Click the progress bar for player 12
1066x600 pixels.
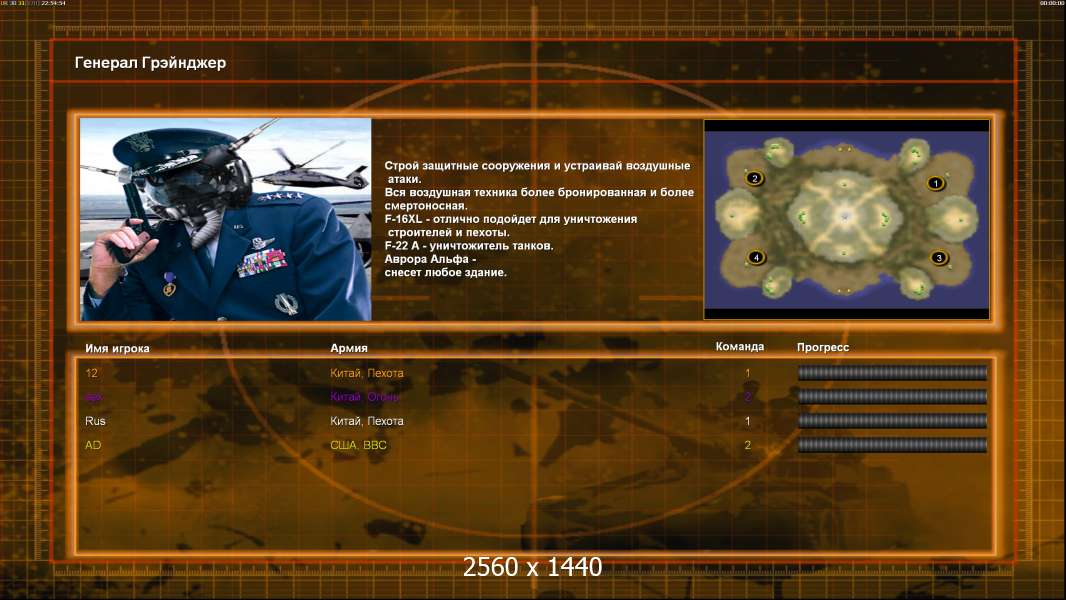point(893,372)
